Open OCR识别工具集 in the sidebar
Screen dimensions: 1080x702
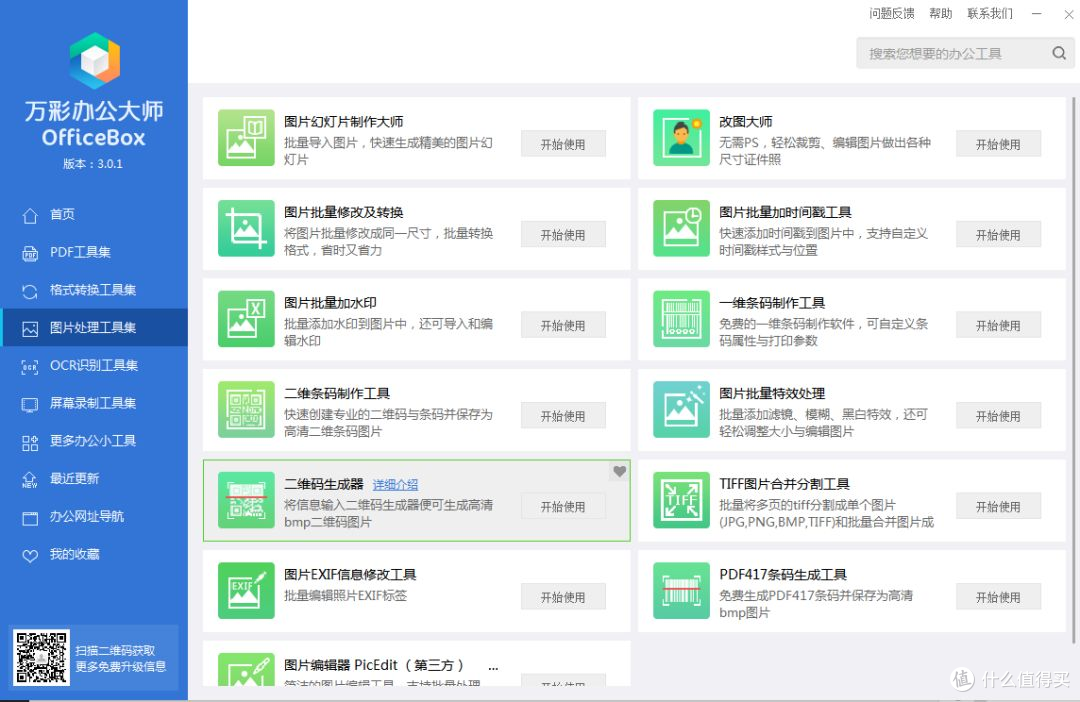tap(94, 366)
